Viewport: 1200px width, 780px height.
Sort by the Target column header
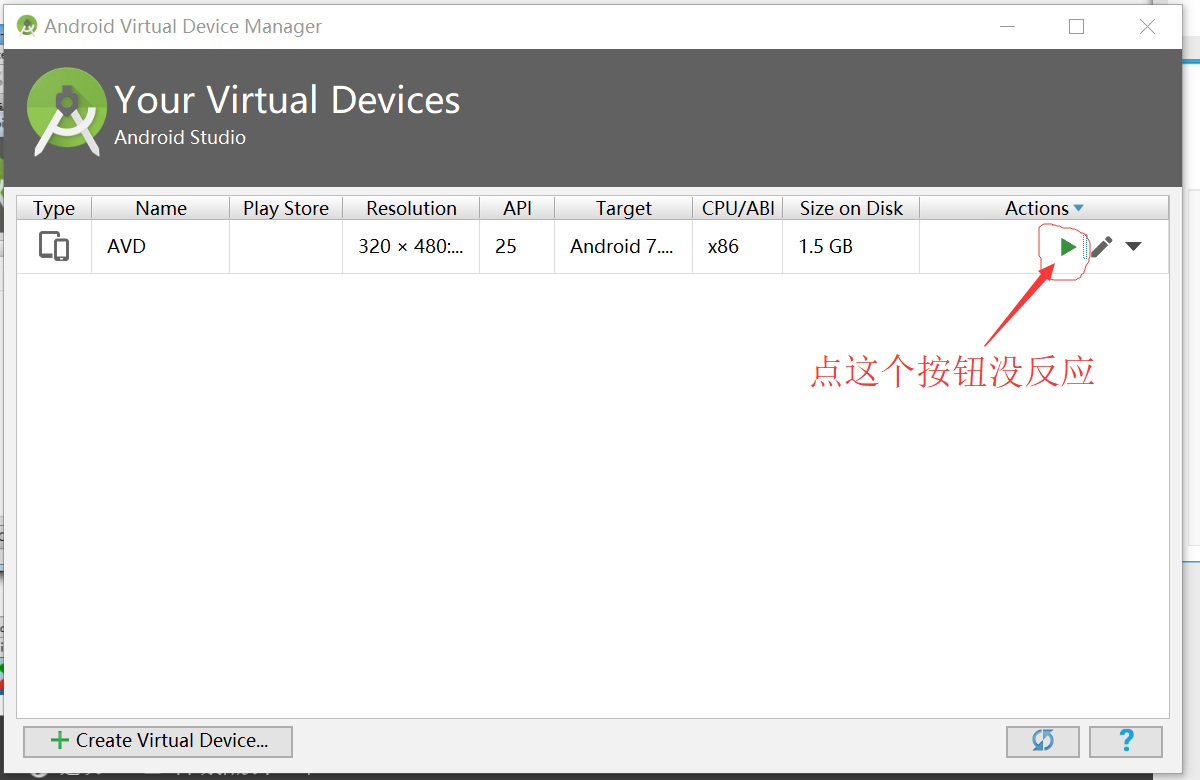624,208
